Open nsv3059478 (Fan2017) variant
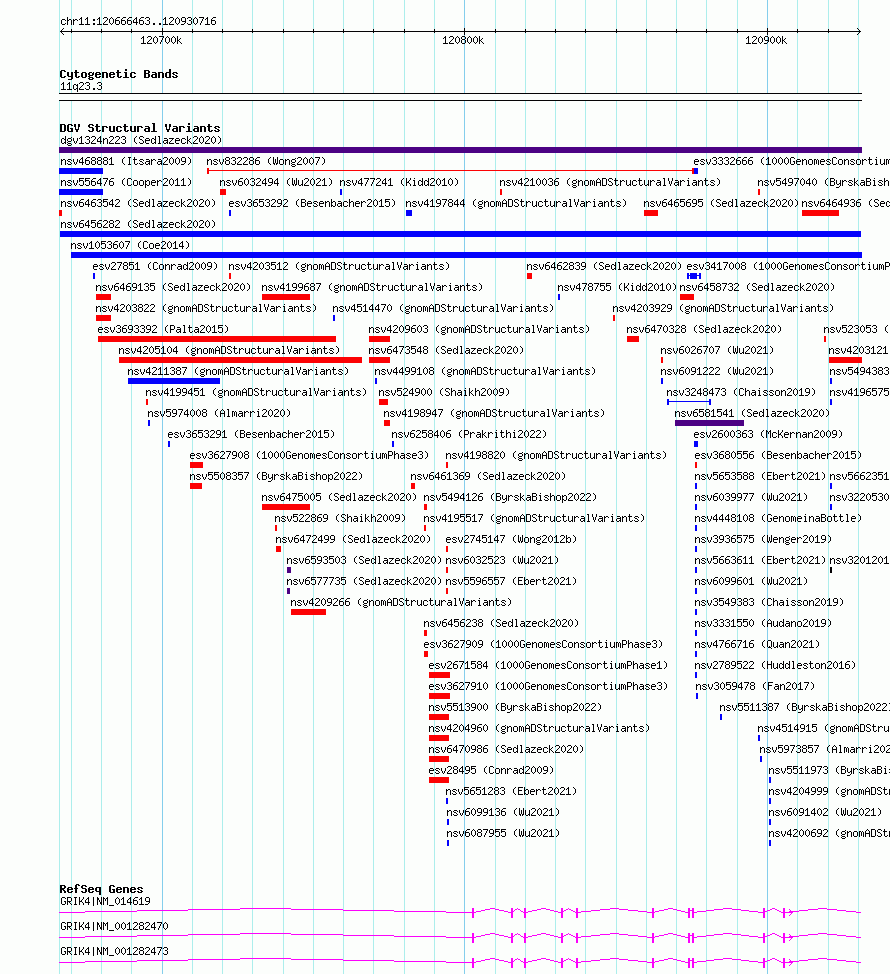 [755, 687]
